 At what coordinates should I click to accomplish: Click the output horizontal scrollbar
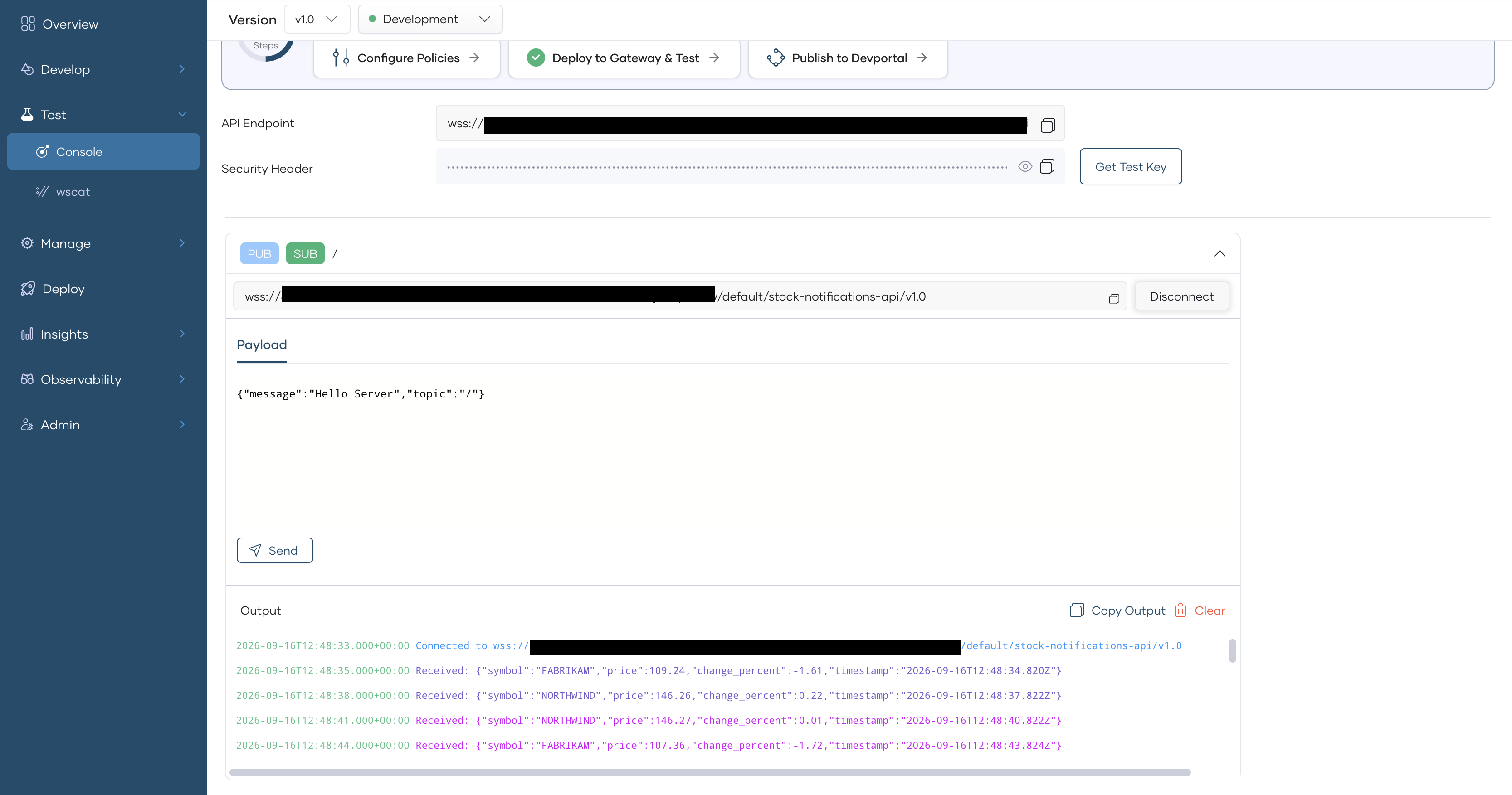pos(710,772)
